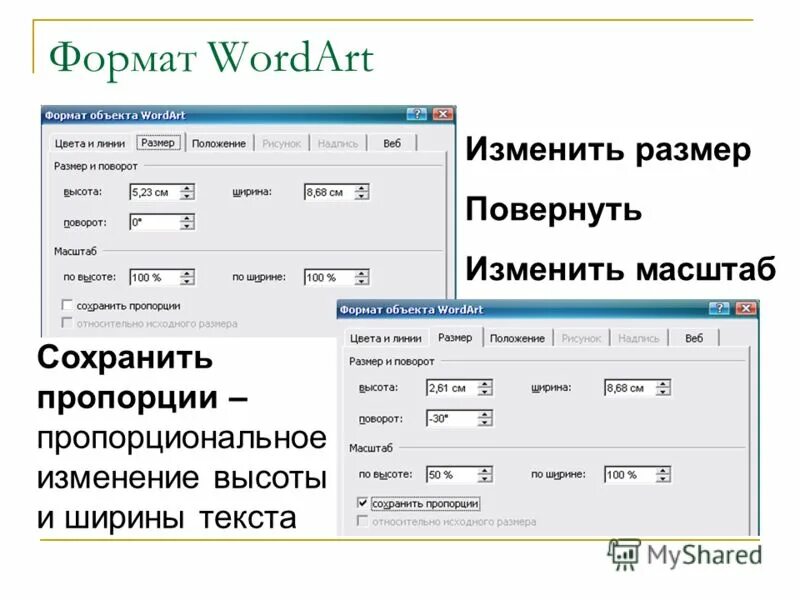The width and height of the screenshot is (800, 600).
Task: Select the Размер tab in upper dialog
Action: point(158,143)
